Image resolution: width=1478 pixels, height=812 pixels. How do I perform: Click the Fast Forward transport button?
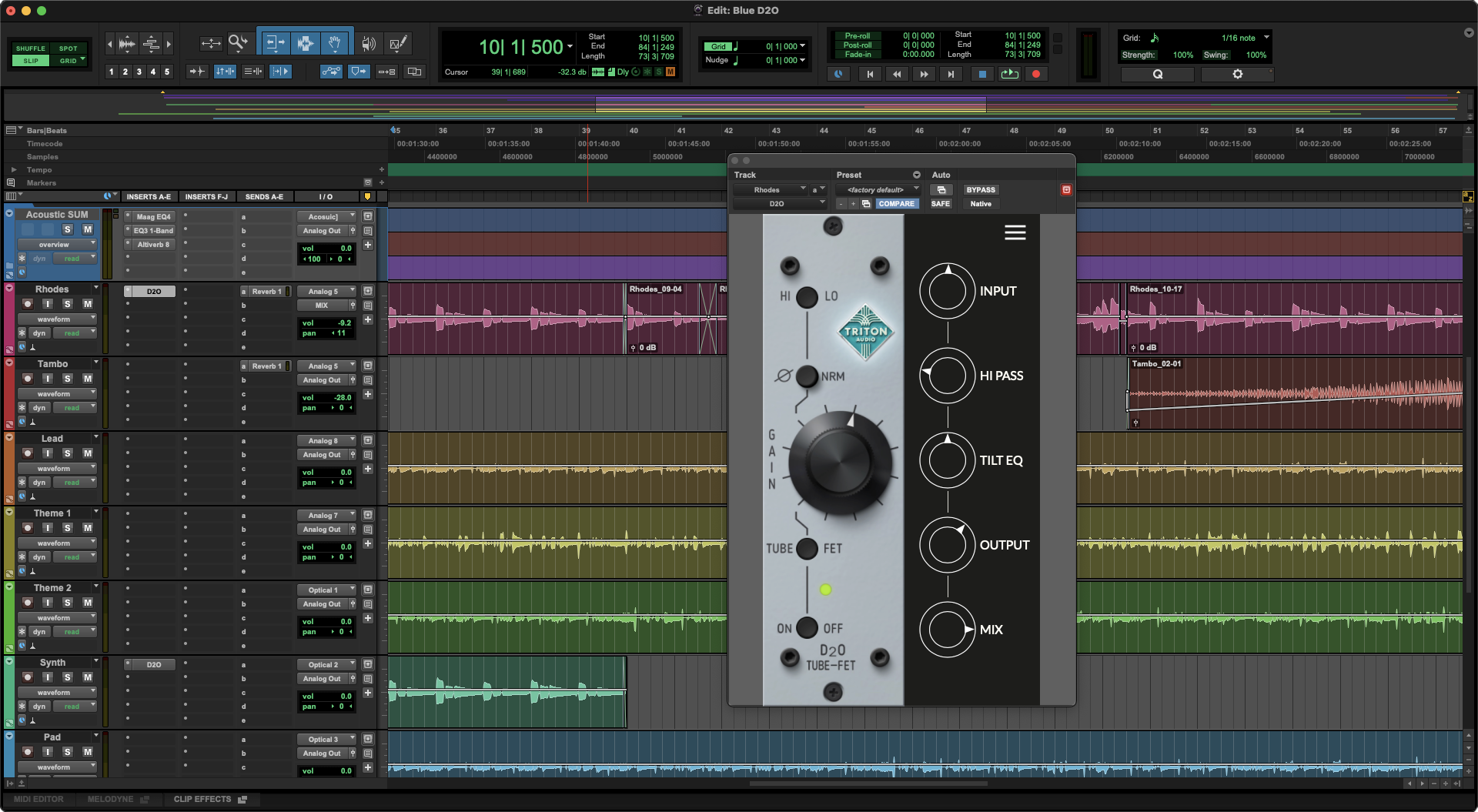[x=924, y=74]
